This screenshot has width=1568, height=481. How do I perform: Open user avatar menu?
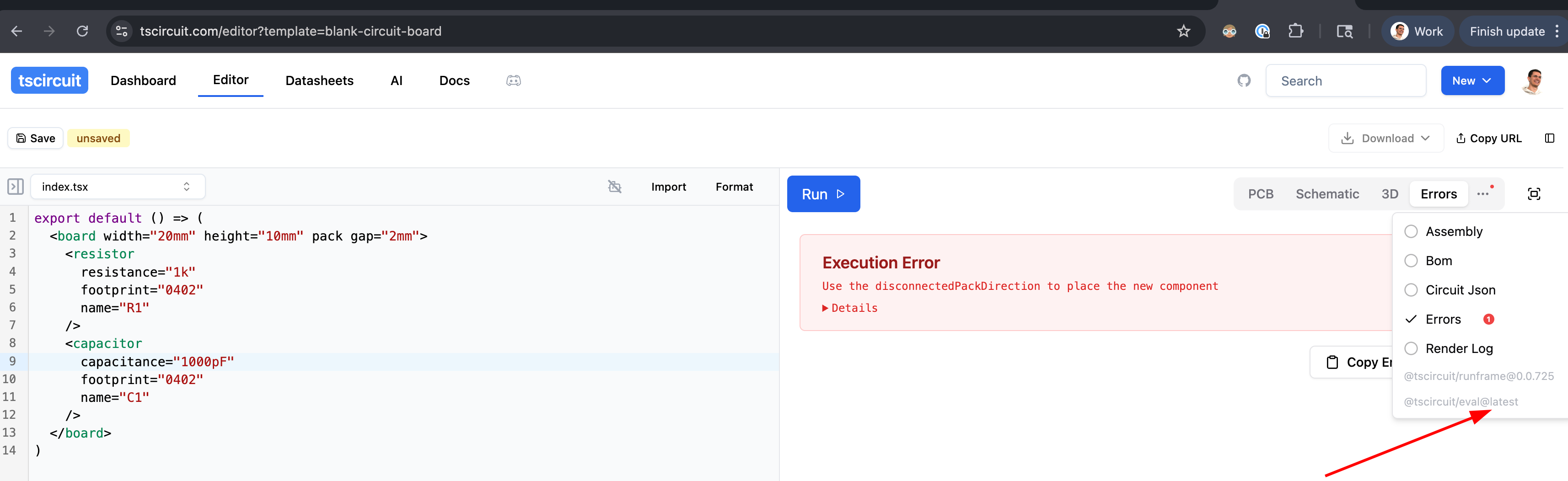pos(1533,80)
